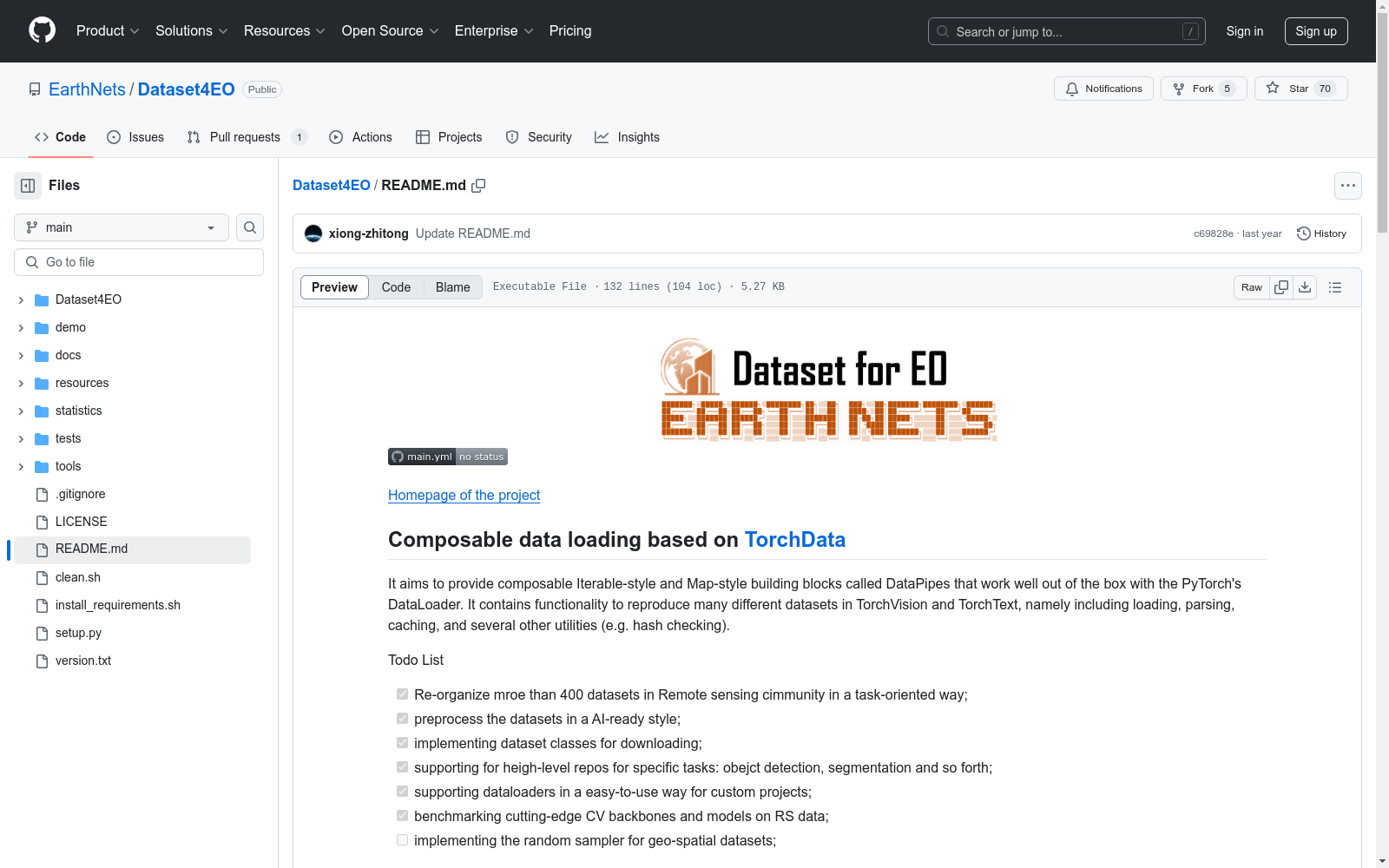Copy path icon next to README.md

pyautogui.click(x=478, y=186)
